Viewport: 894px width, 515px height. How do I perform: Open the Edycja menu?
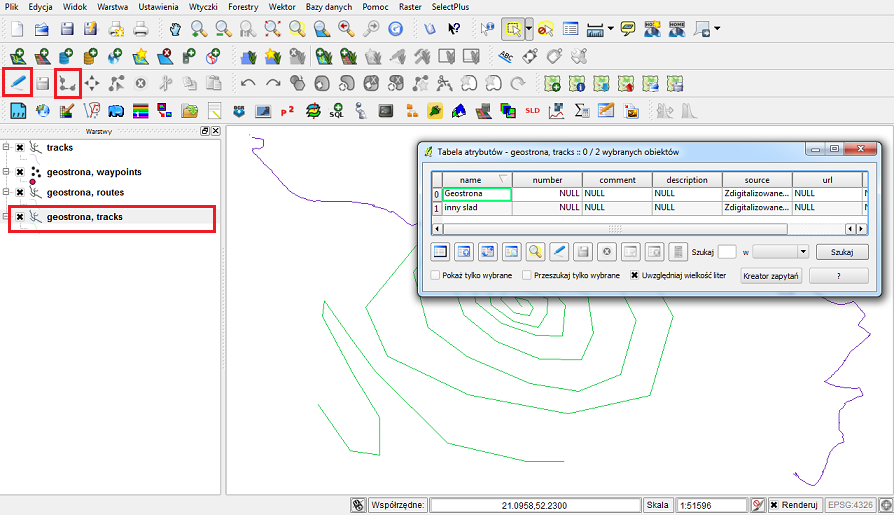40,7
